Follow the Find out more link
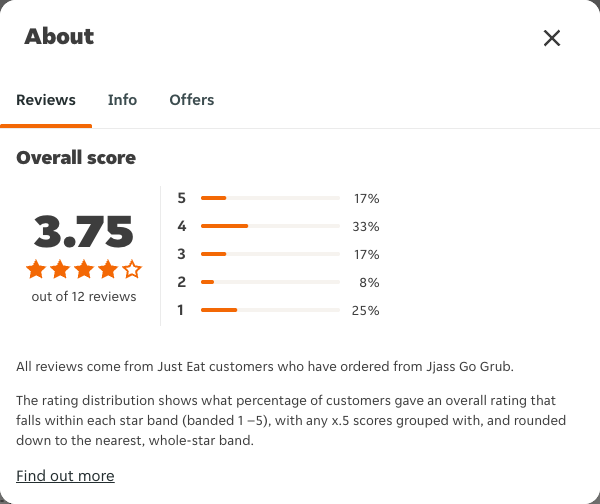This screenshot has width=600, height=504. pos(65,476)
